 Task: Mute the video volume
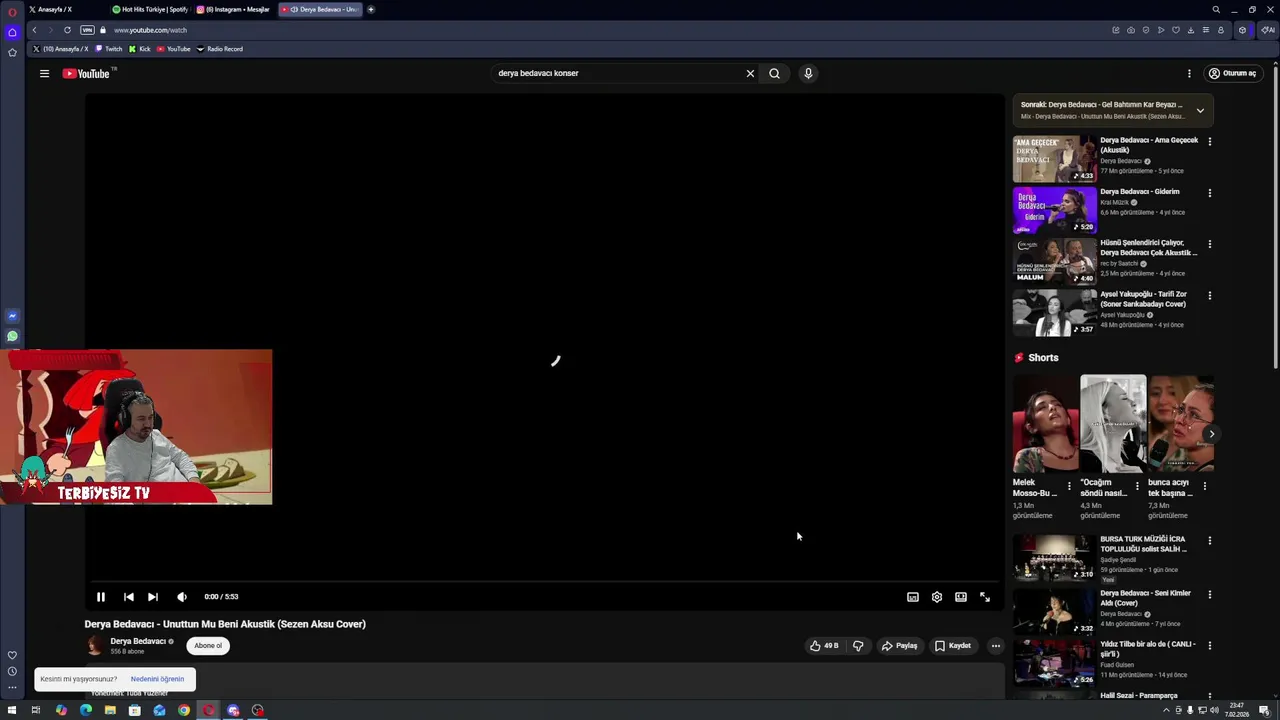click(182, 597)
